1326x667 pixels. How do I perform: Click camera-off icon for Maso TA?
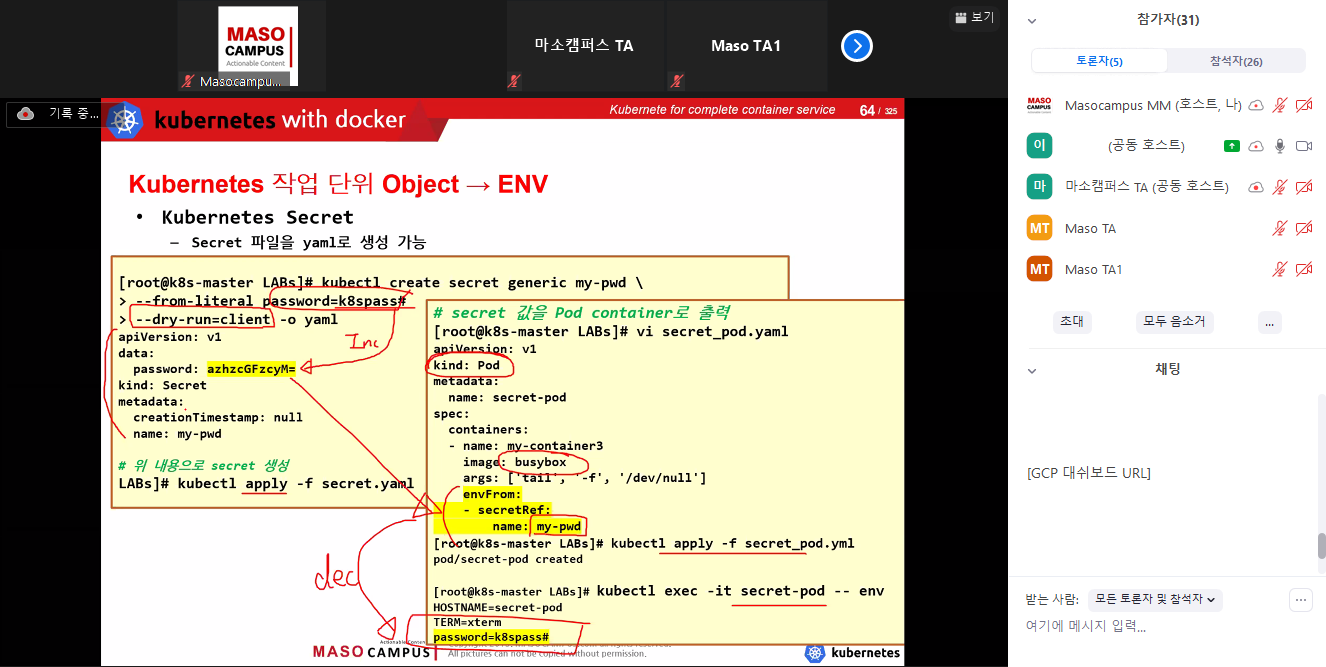(1303, 229)
